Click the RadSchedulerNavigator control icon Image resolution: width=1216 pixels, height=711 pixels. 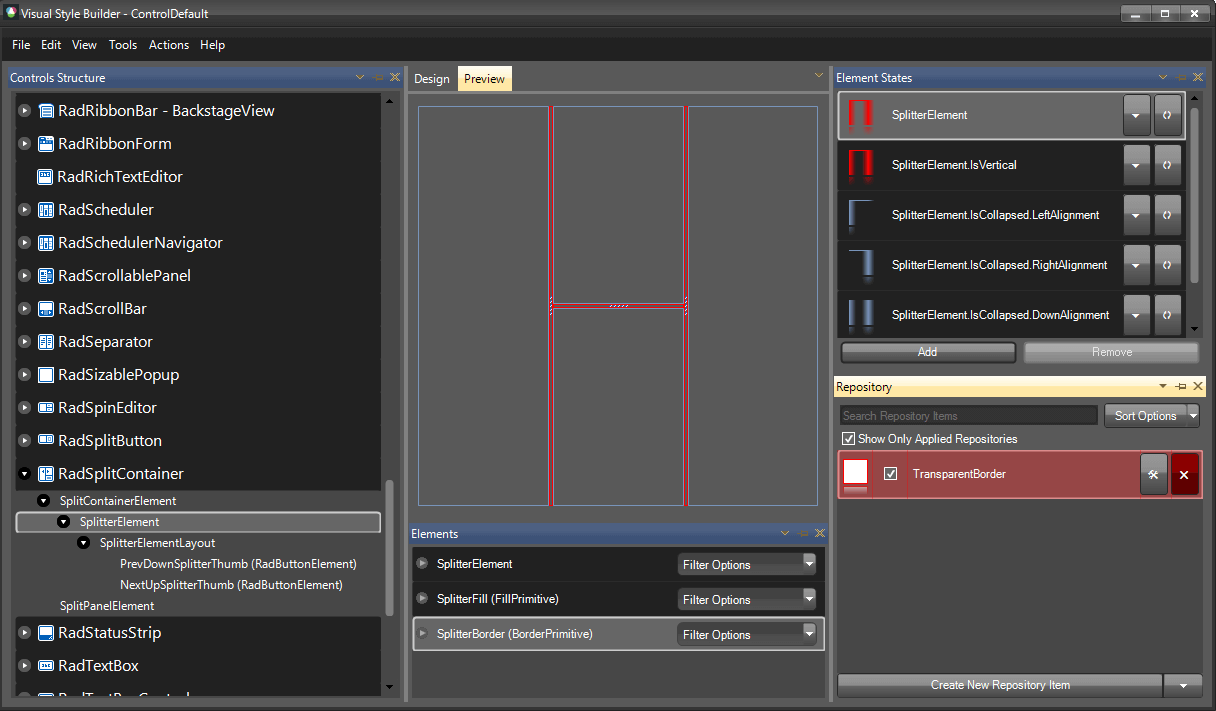[x=45, y=243]
